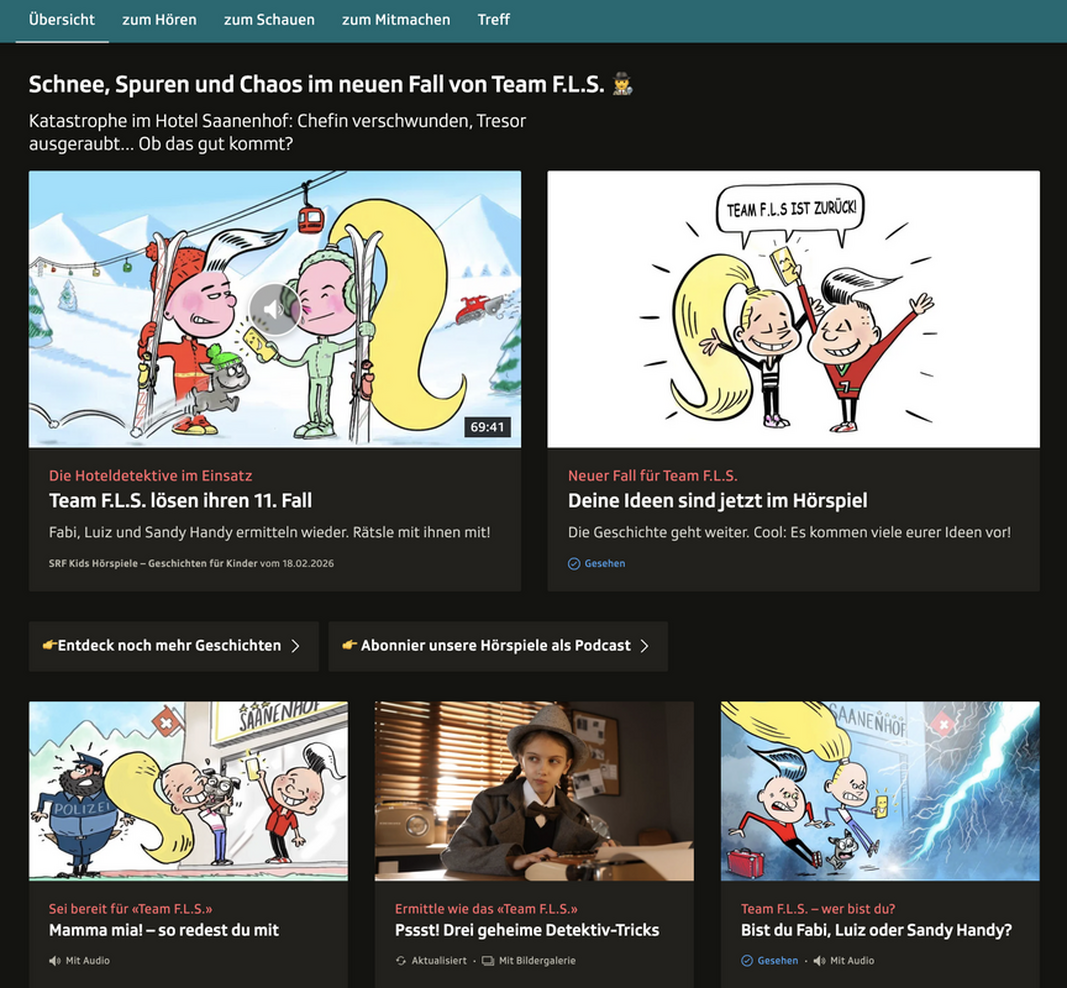The image size is (1067, 988).
Task: Click Gesehen checkmark icon under 'Bist du Fabi'
Action: coord(746,961)
